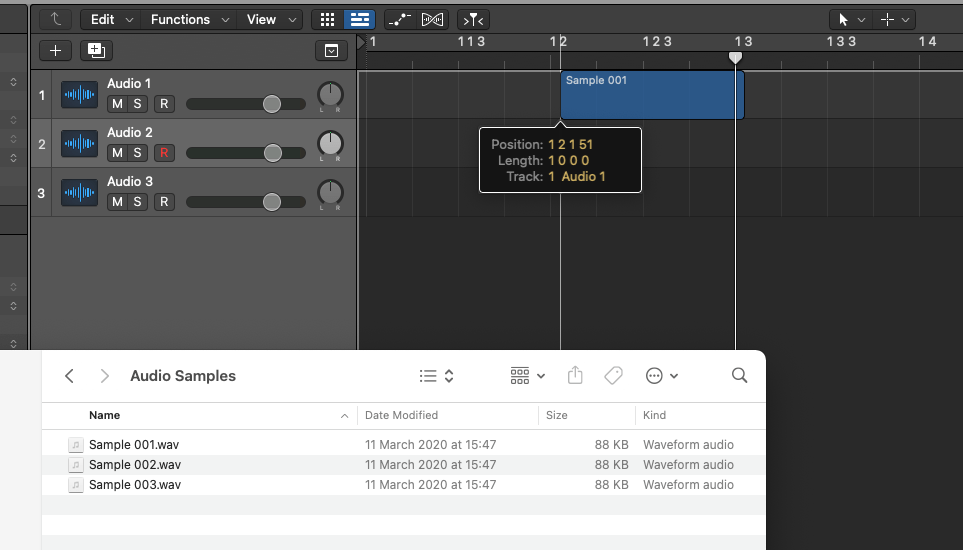963x550 pixels.
Task: Click the Audio 1 waveform track icon
Action: 79,95
